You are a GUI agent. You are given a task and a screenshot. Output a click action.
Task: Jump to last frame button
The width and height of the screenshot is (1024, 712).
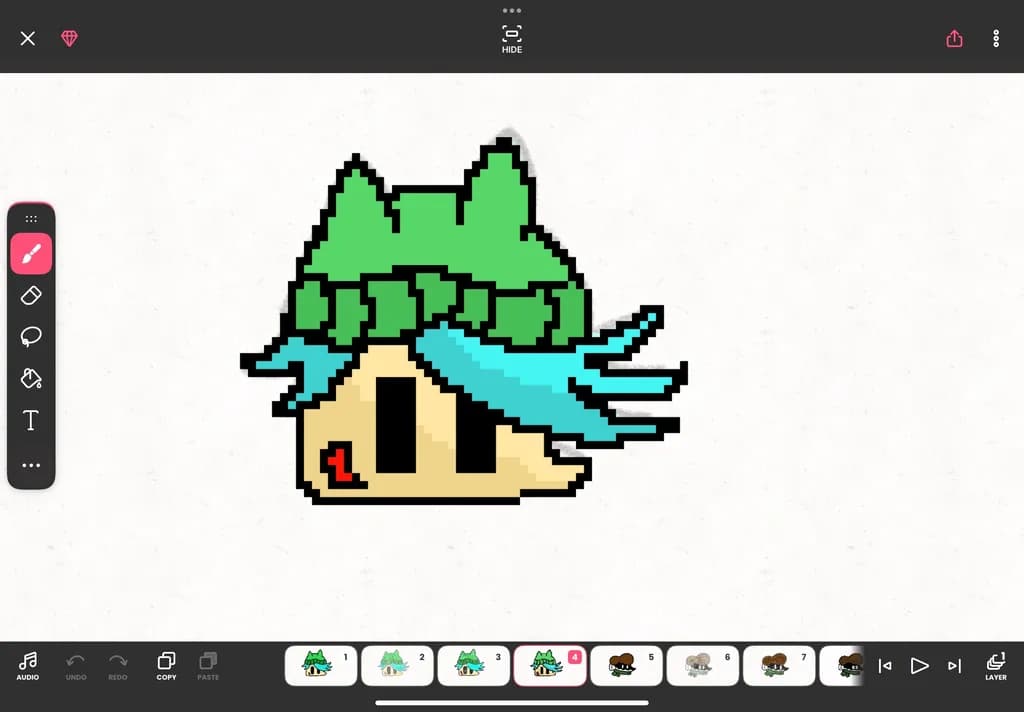[954, 666]
